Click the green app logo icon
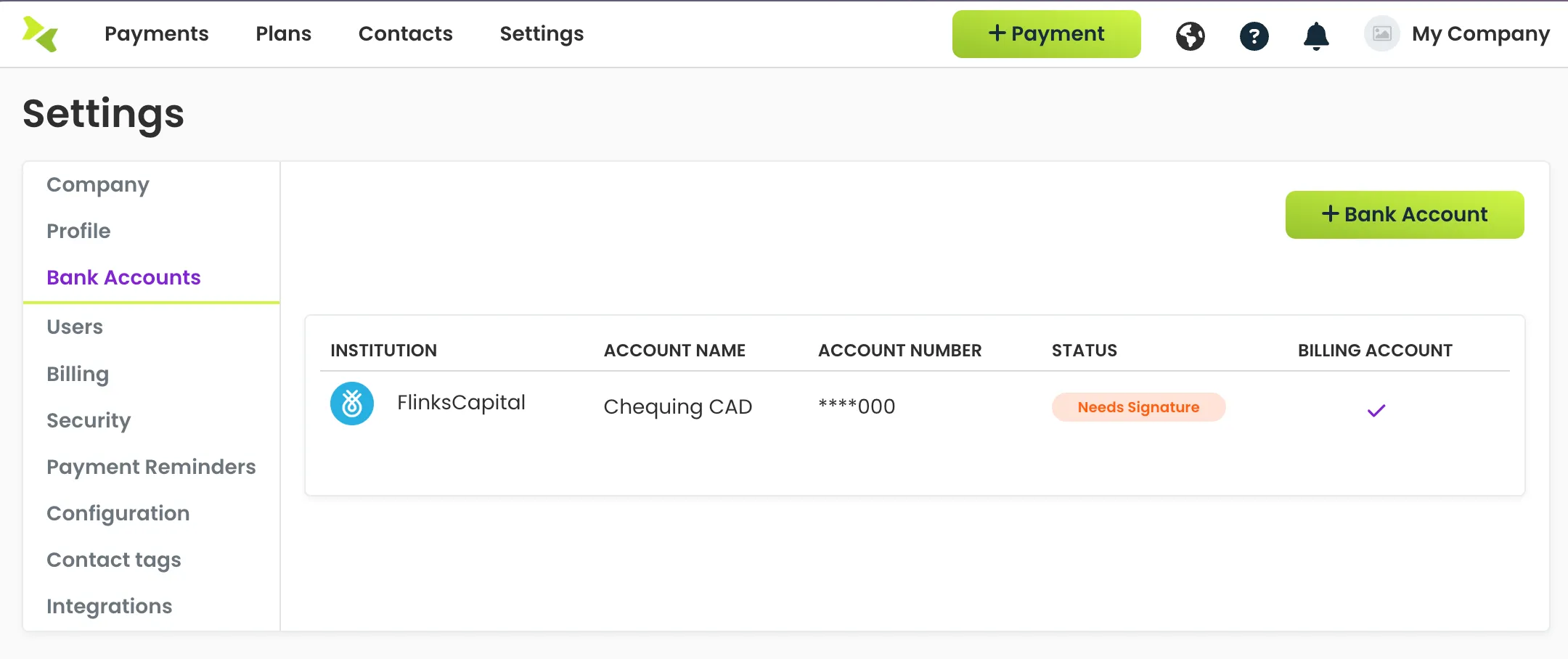 pos(40,34)
